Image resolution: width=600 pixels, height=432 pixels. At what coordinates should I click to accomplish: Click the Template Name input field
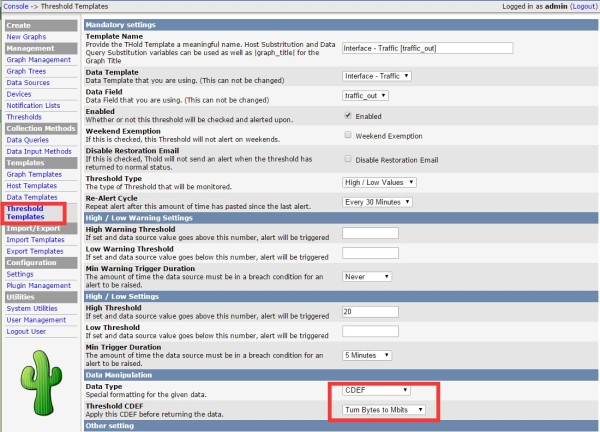(x=427, y=48)
